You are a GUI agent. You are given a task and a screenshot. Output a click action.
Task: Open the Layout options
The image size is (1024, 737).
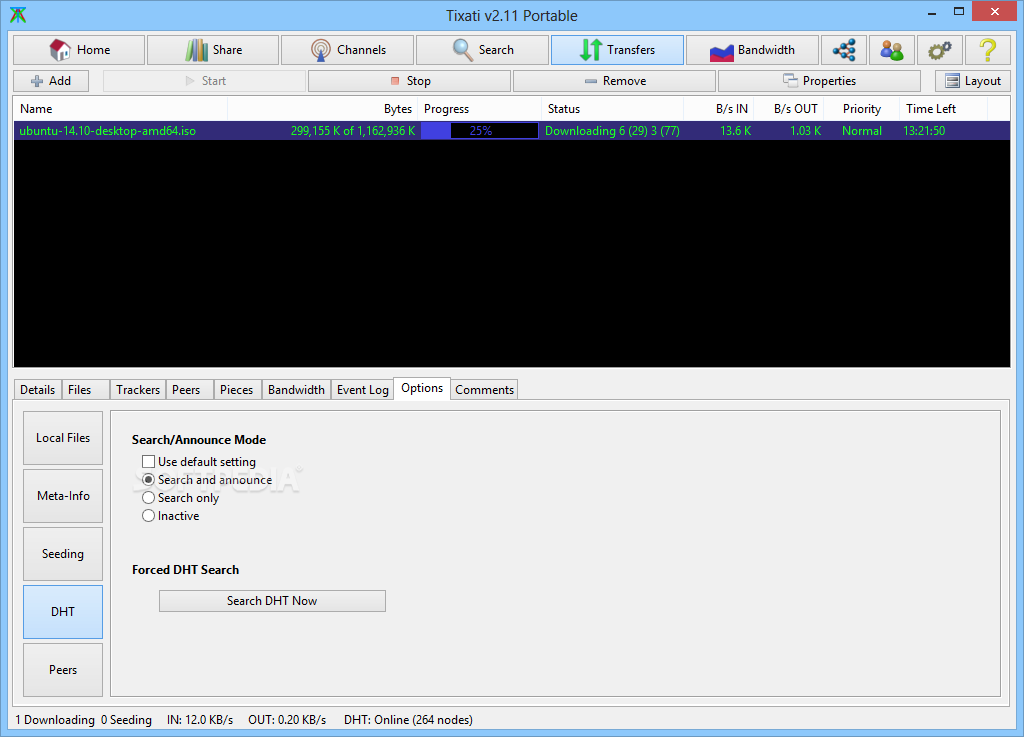[x=972, y=81]
